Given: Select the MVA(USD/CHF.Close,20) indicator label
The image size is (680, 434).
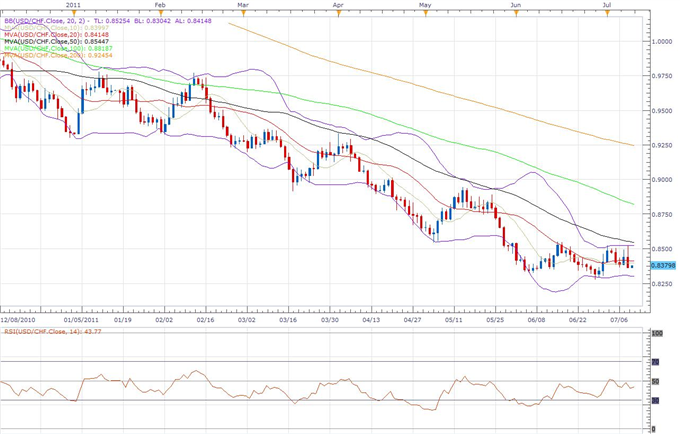Looking at the screenshot, I should (56, 34).
